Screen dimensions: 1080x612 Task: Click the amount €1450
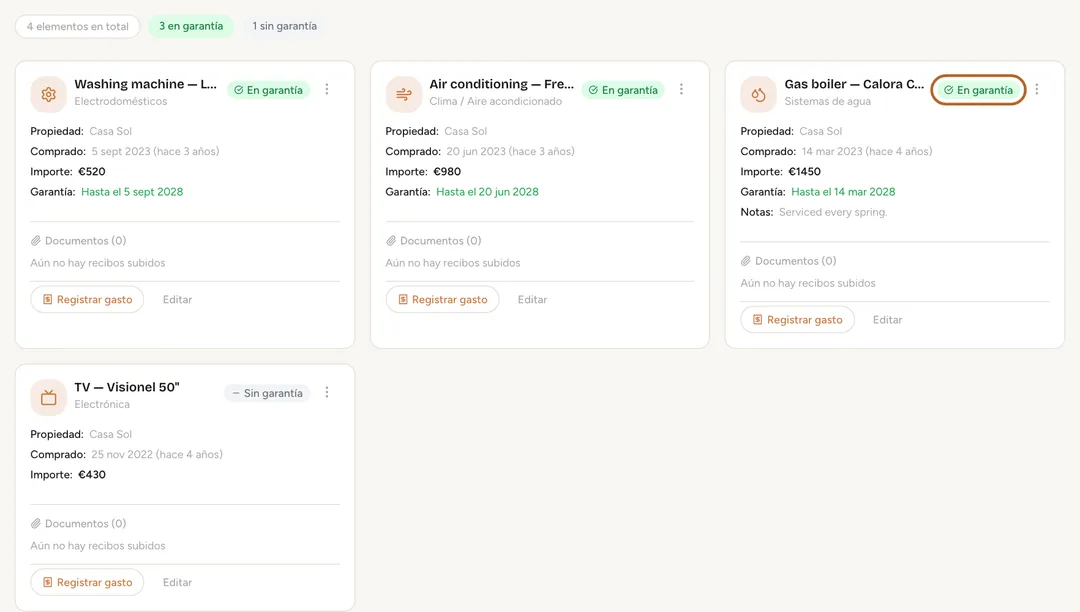(x=804, y=171)
